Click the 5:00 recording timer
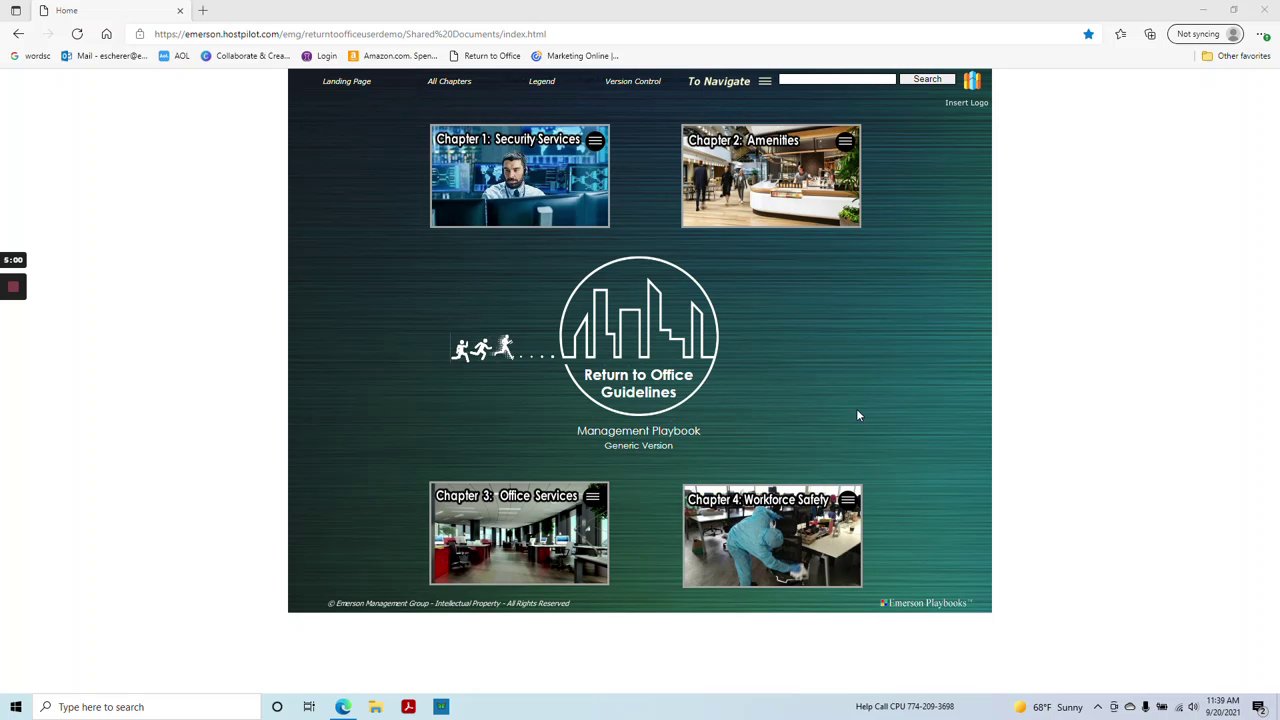 click(13, 260)
